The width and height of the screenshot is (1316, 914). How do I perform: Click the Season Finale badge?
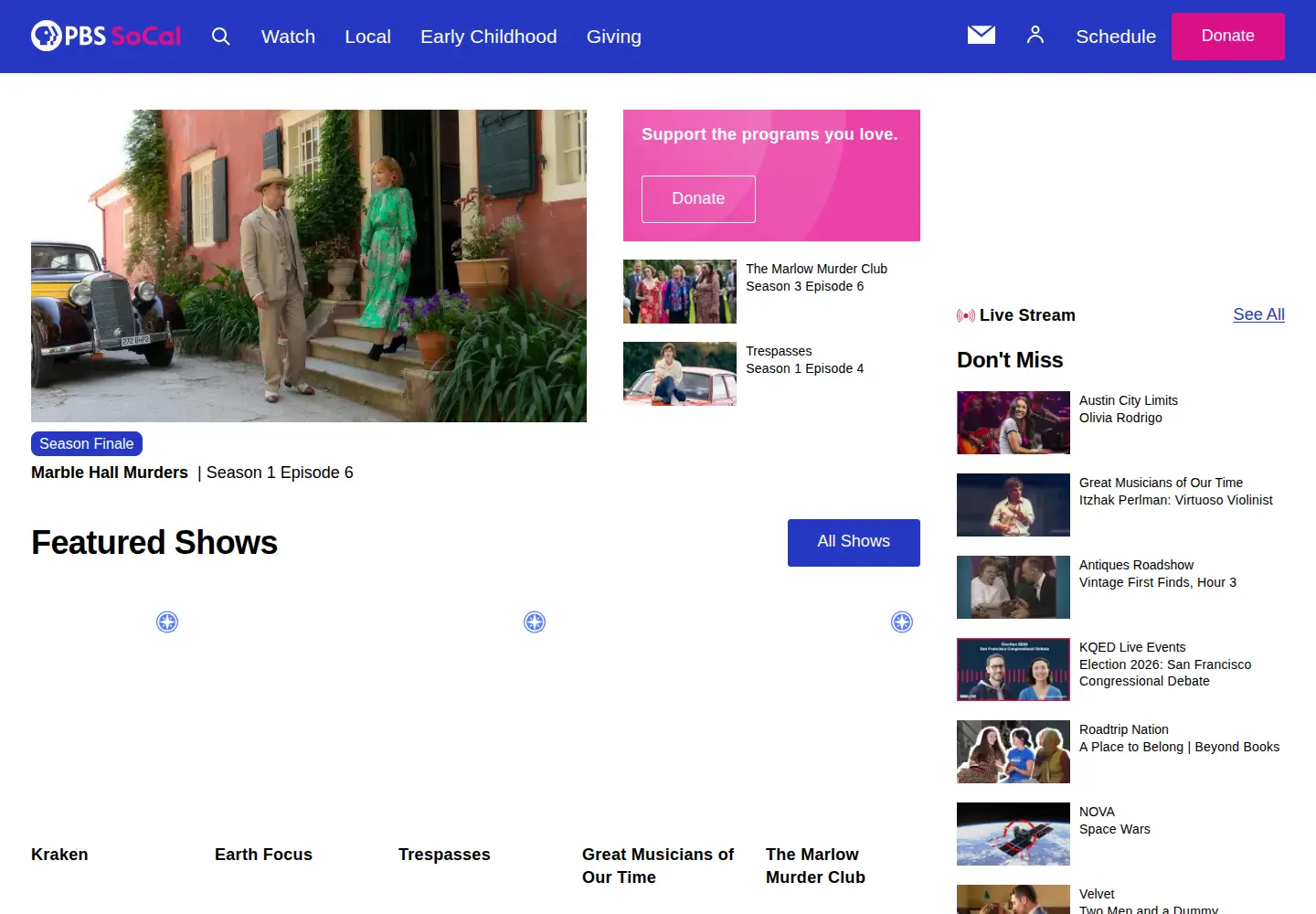coord(87,443)
